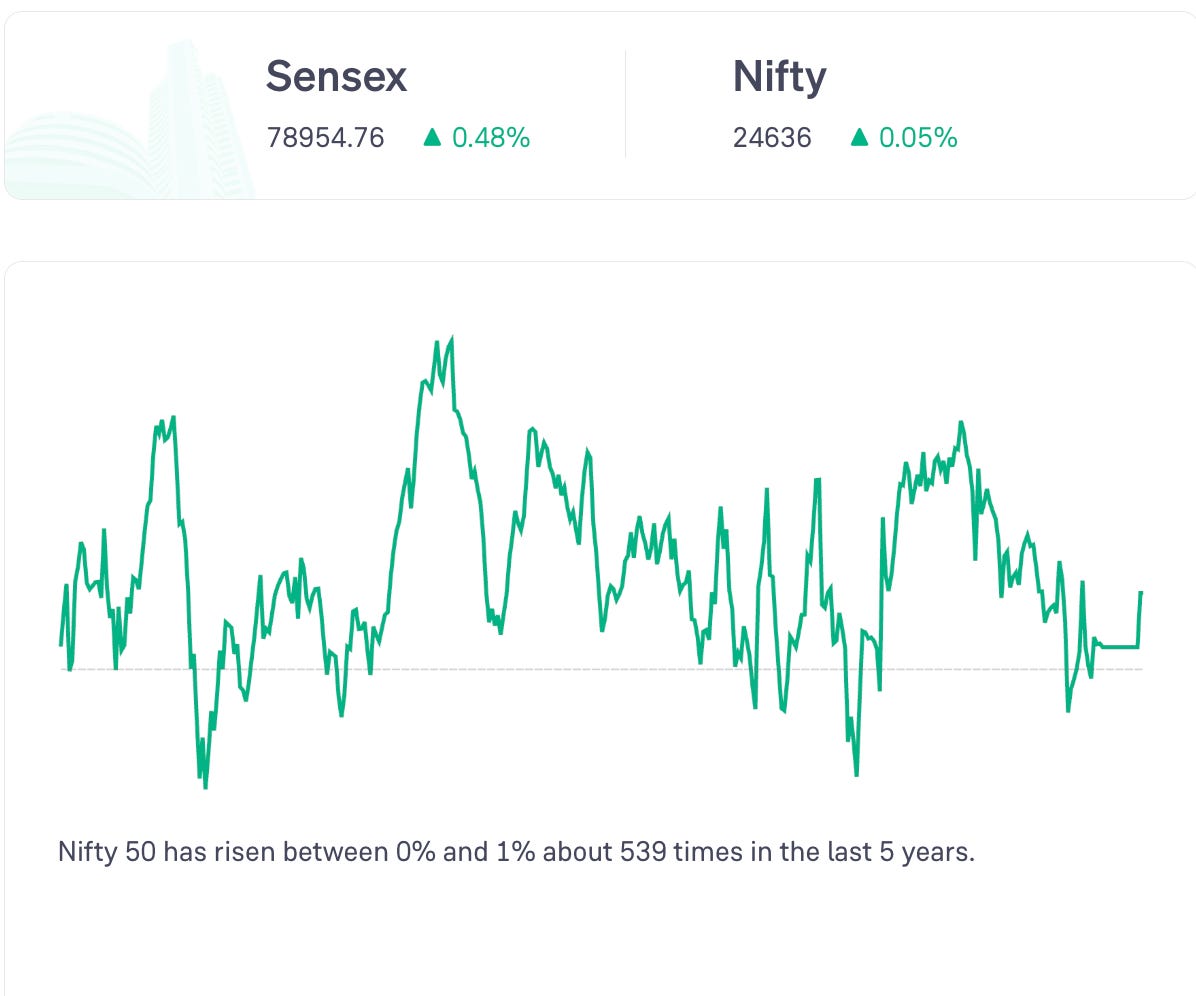Click the starting point of the chart line
The width and height of the screenshot is (1196, 996).
[61, 644]
